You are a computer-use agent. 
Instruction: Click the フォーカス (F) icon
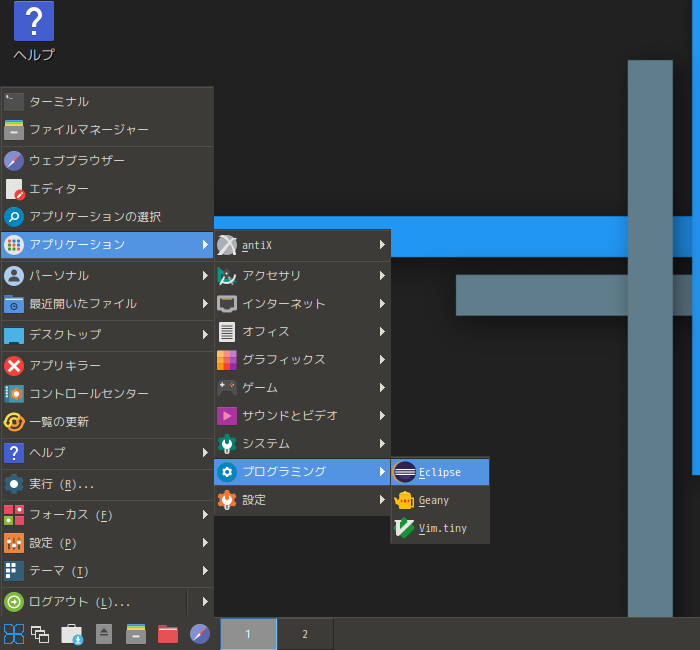coord(14,515)
